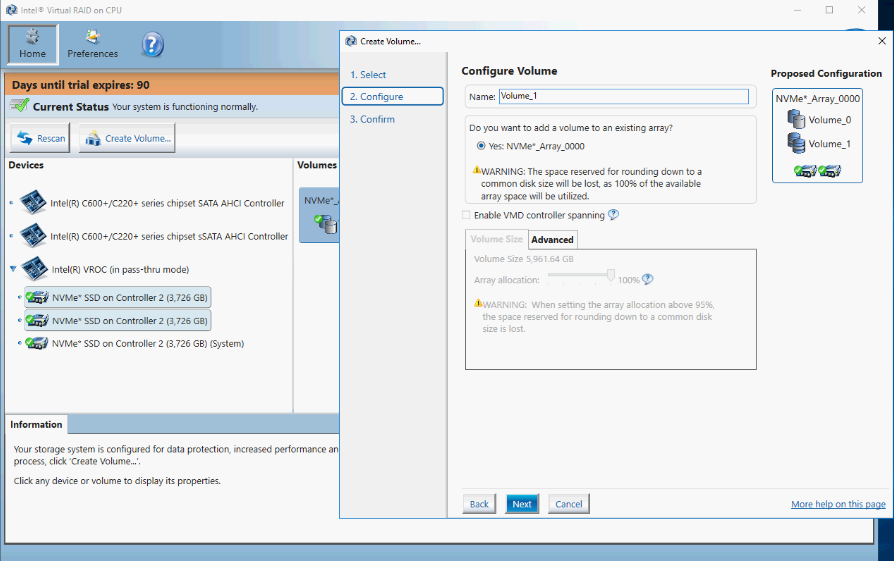
Task: Select the second NVMe SSD on Controller 2
Action: [117, 320]
